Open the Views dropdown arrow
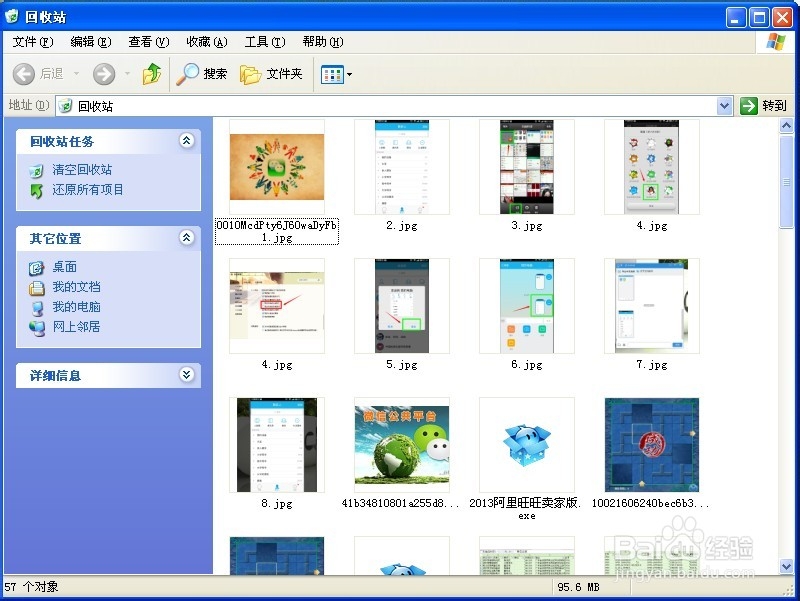Viewport: 800px width, 601px height. (349, 74)
